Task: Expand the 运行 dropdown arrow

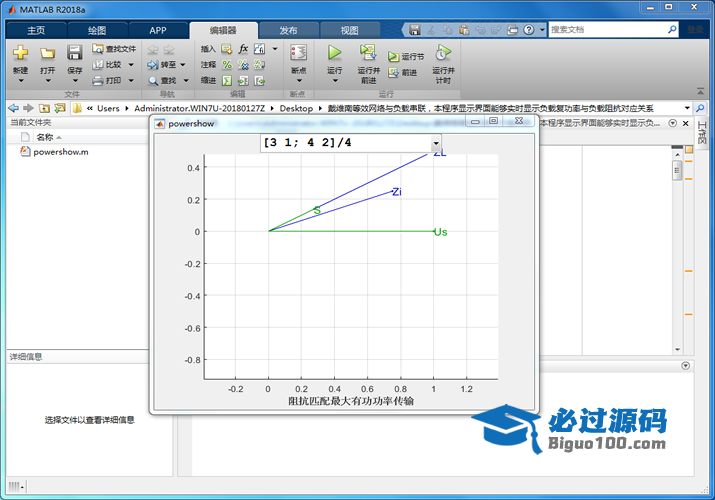Action: pyautogui.click(x=335, y=81)
